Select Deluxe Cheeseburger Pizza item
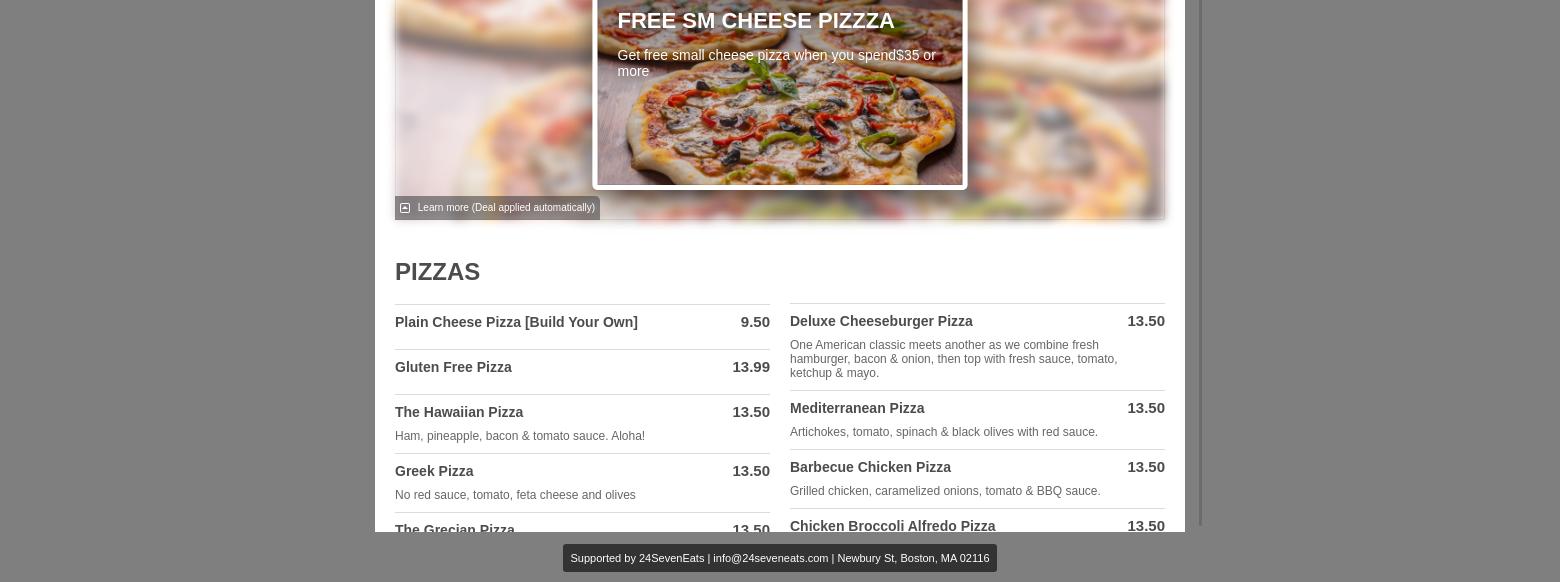The height and width of the screenshot is (582, 1560). [881, 321]
